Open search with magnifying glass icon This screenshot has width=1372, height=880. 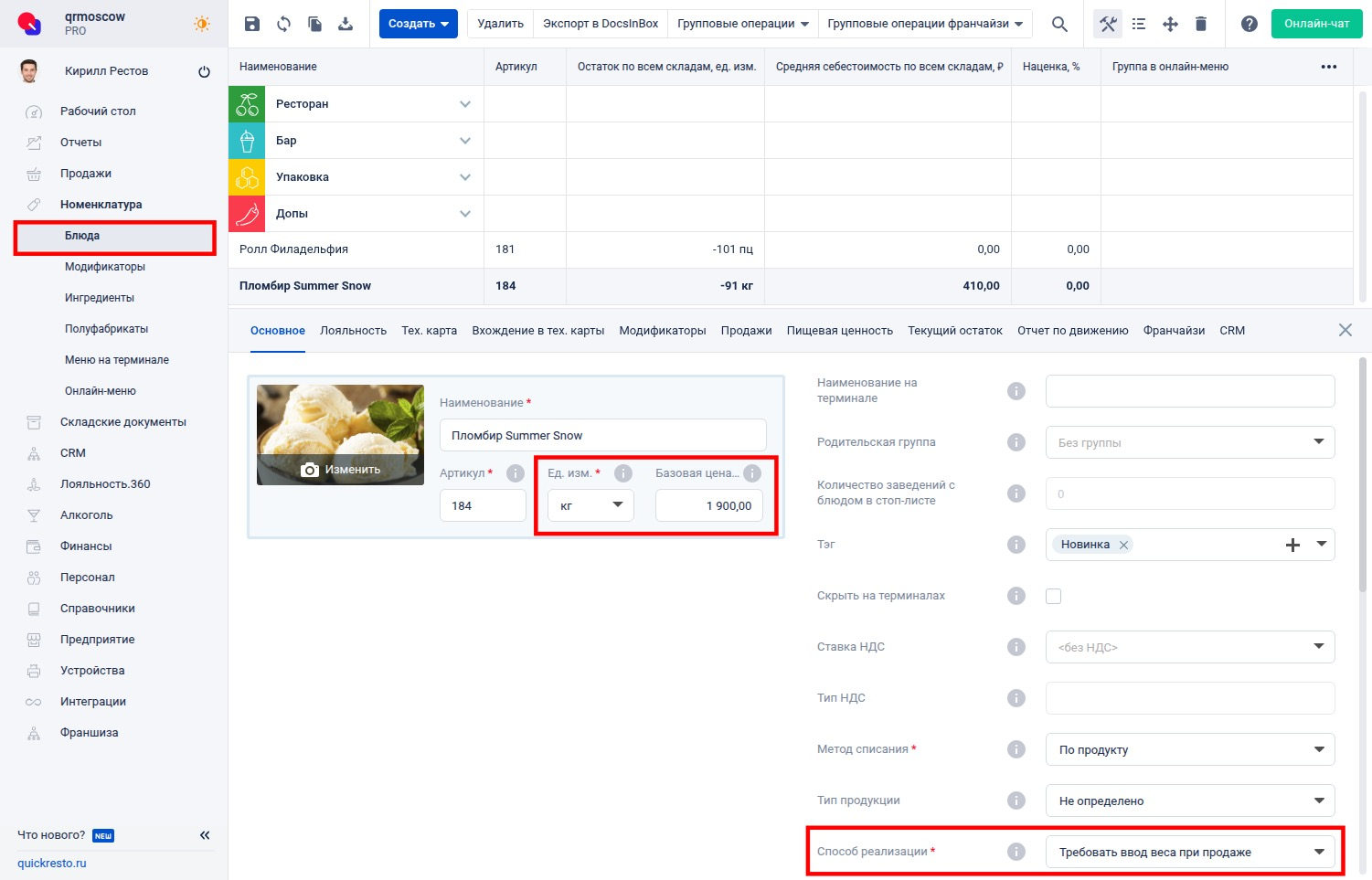coord(1059,24)
